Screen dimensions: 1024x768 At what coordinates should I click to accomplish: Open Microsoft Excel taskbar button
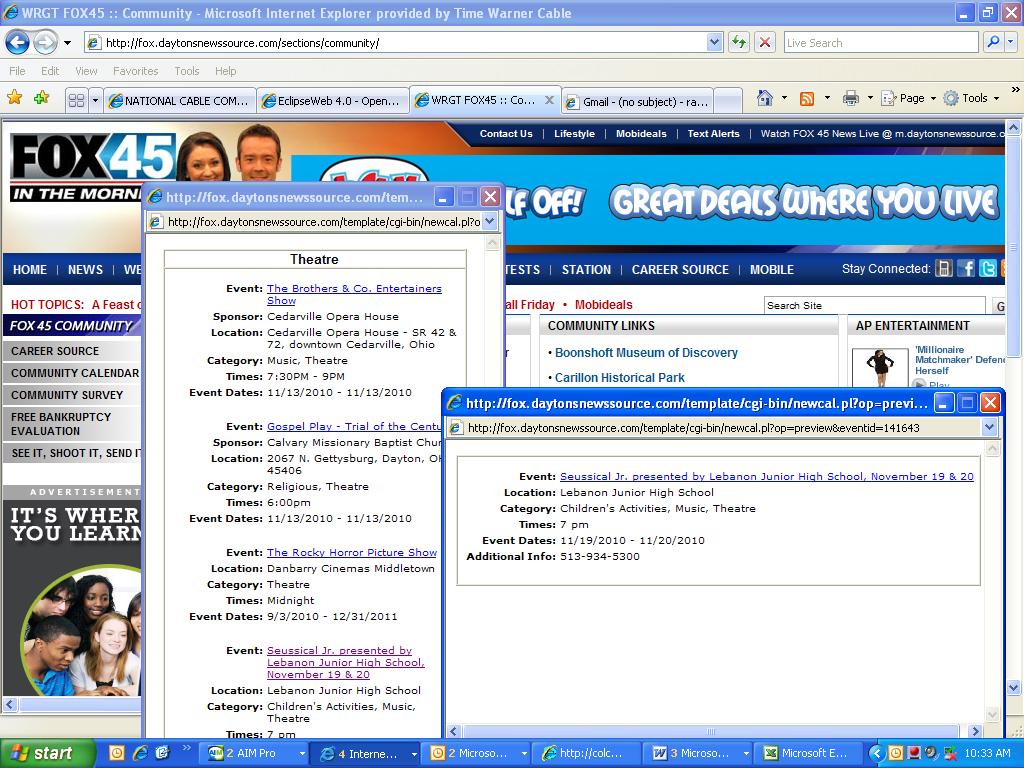(x=806, y=754)
